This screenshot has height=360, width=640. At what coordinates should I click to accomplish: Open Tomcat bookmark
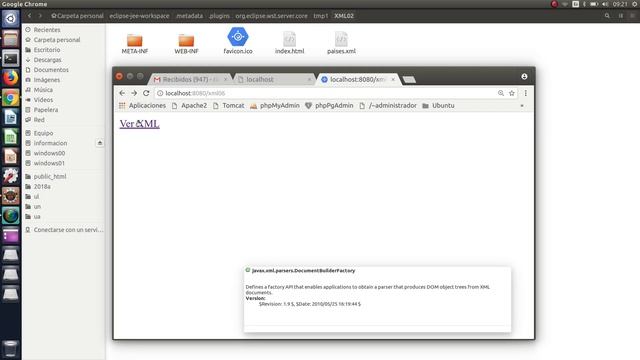(229, 106)
